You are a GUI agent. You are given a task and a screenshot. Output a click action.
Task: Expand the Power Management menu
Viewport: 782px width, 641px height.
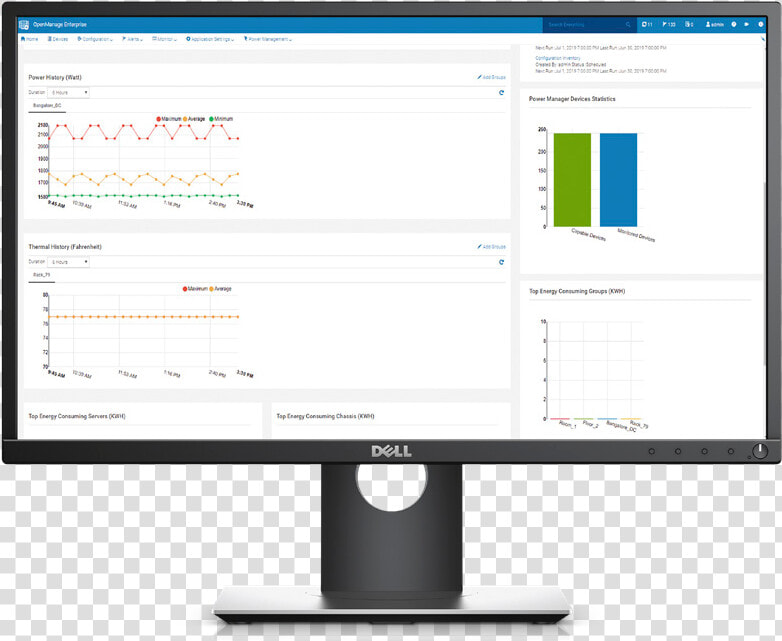pyautogui.click(x=268, y=39)
